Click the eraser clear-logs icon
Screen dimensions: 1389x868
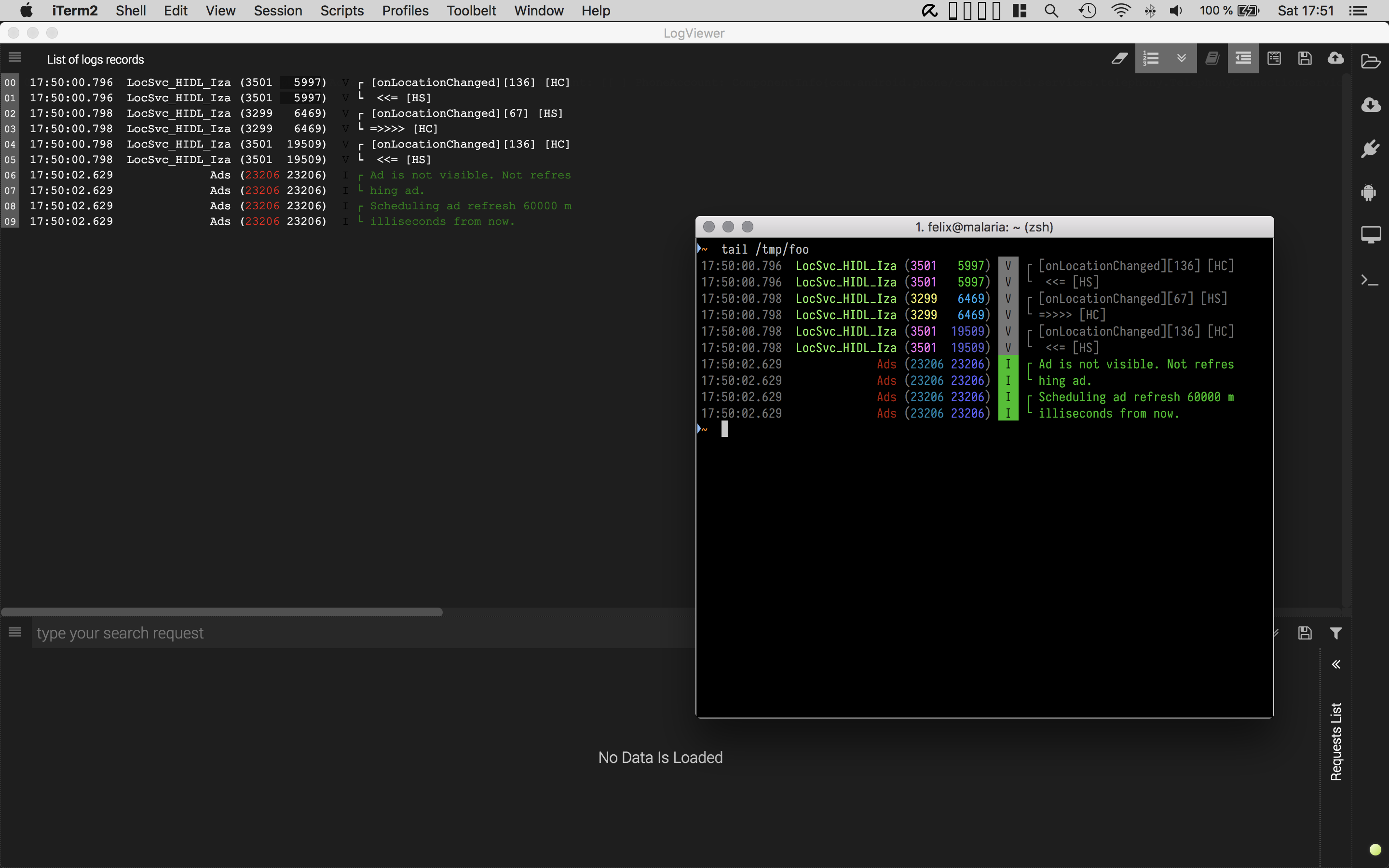[x=1119, y=58]
